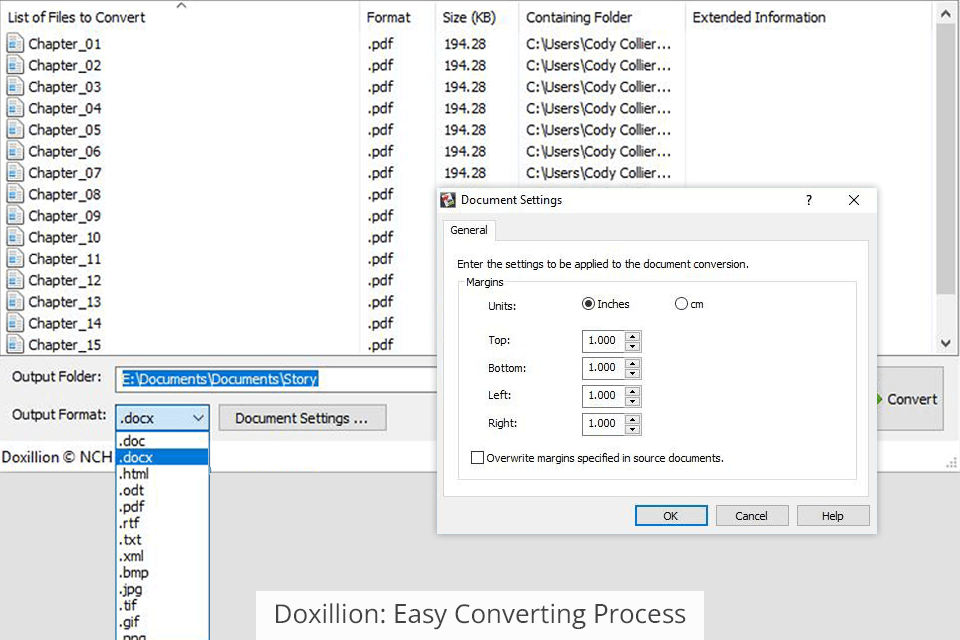Choose .doc from the format list
The image size is (960, 640).
tap(163, 440)
